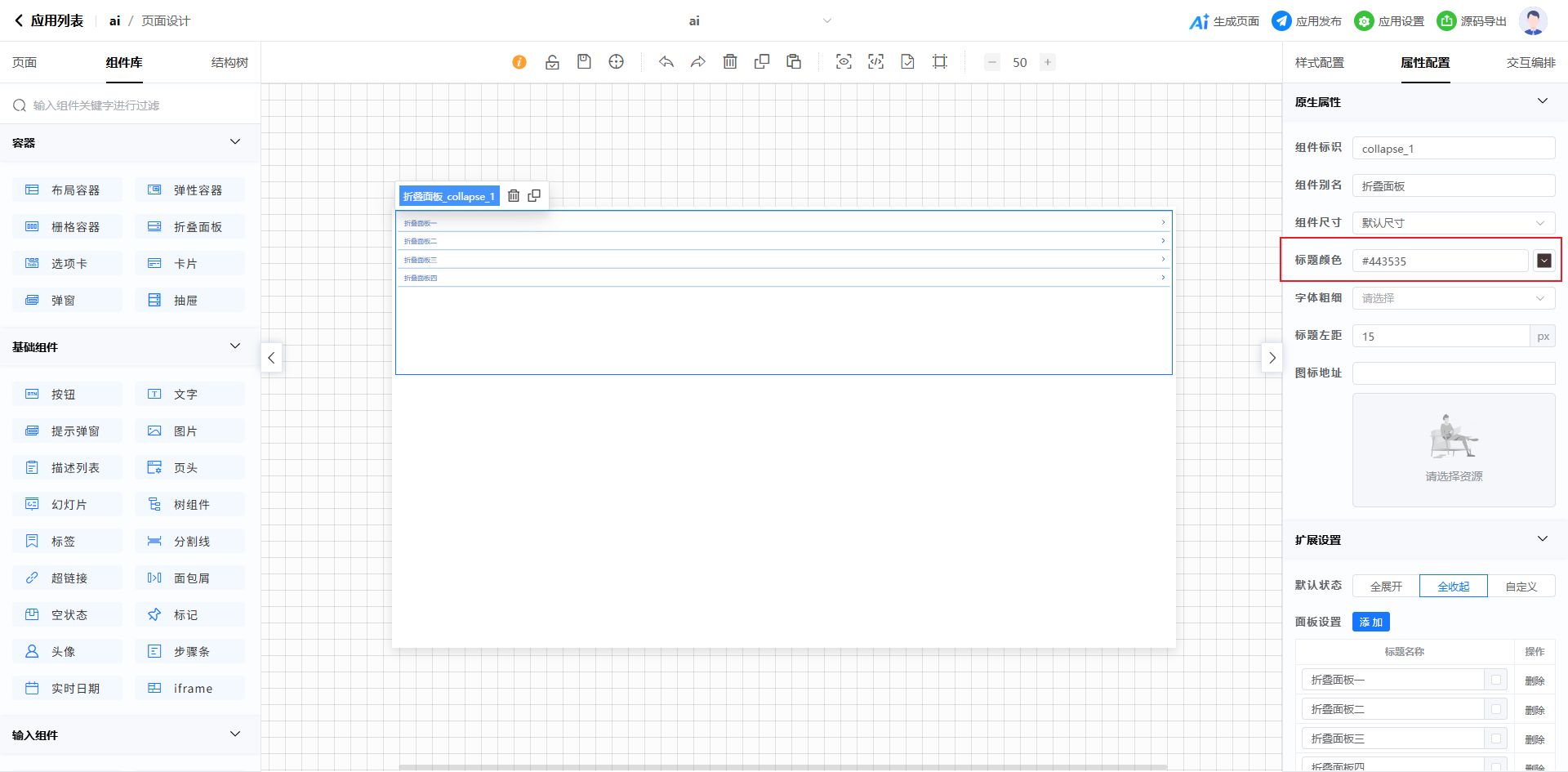
Task: Click the preview eye icon in toolbar
Action: 844,62
